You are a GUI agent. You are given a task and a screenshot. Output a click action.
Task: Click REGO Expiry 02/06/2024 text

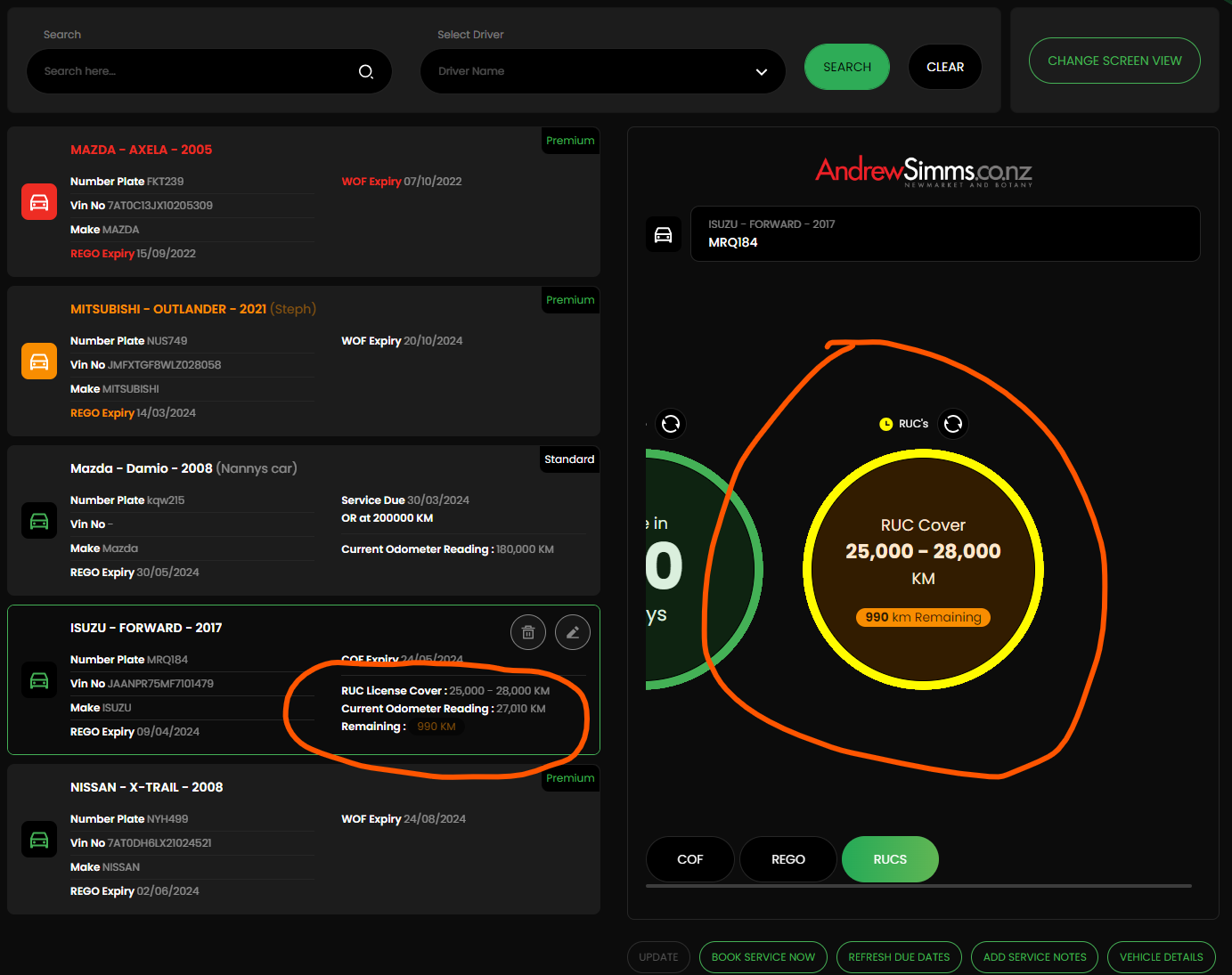click(135, 891)
